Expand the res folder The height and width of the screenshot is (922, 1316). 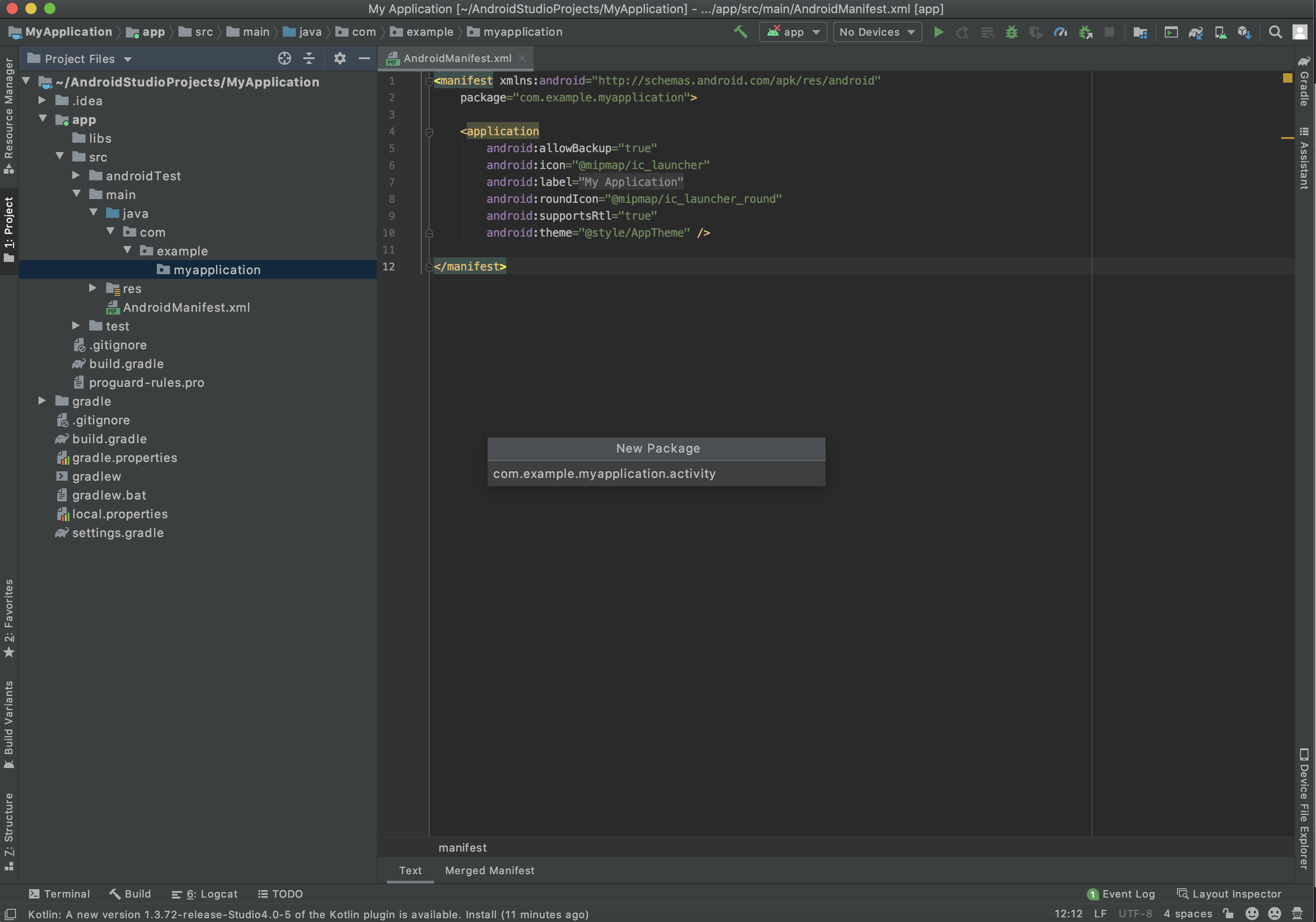(x=93, y=288)
